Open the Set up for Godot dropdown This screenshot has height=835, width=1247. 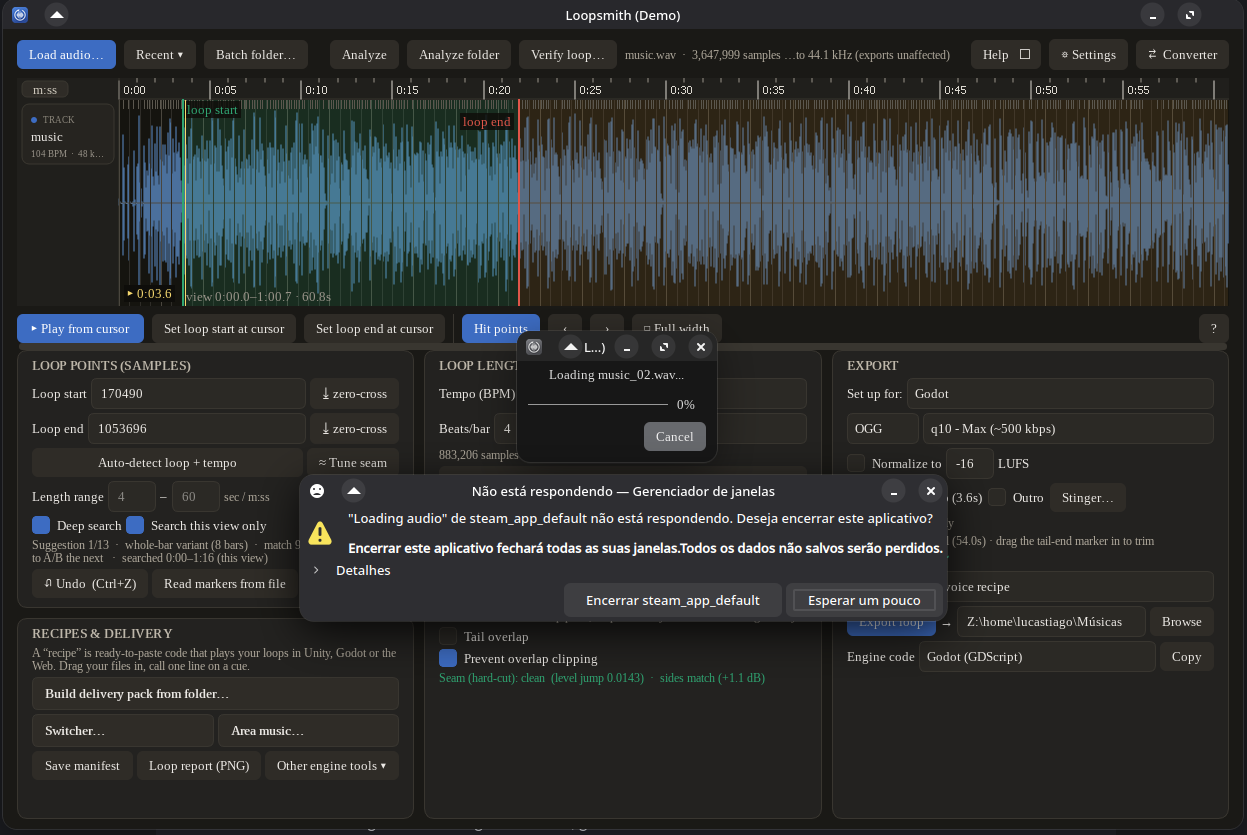1060,394
